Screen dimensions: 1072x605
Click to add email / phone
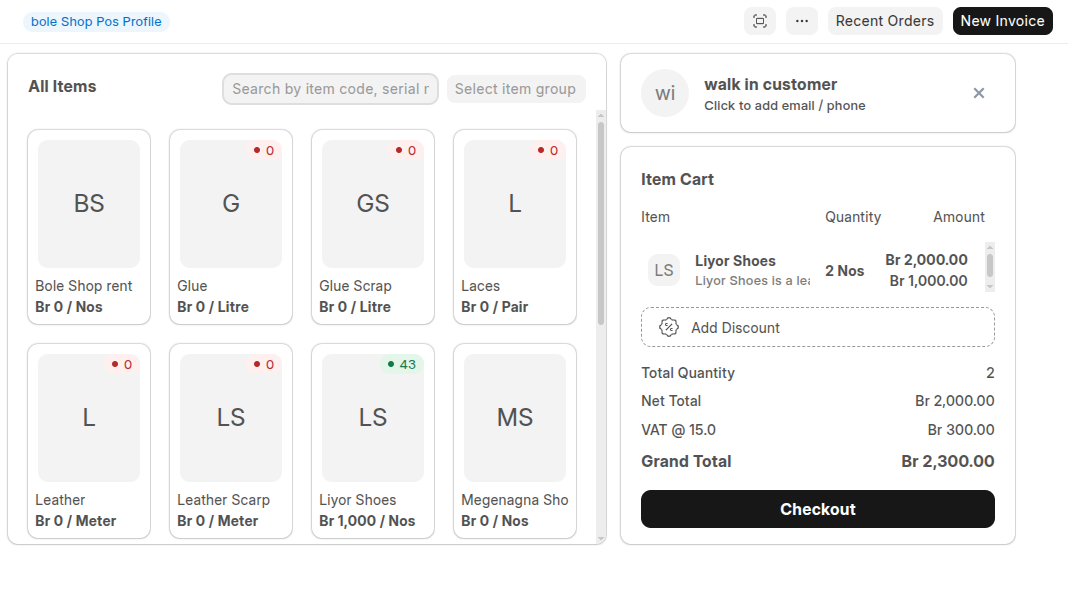[784, 106]
